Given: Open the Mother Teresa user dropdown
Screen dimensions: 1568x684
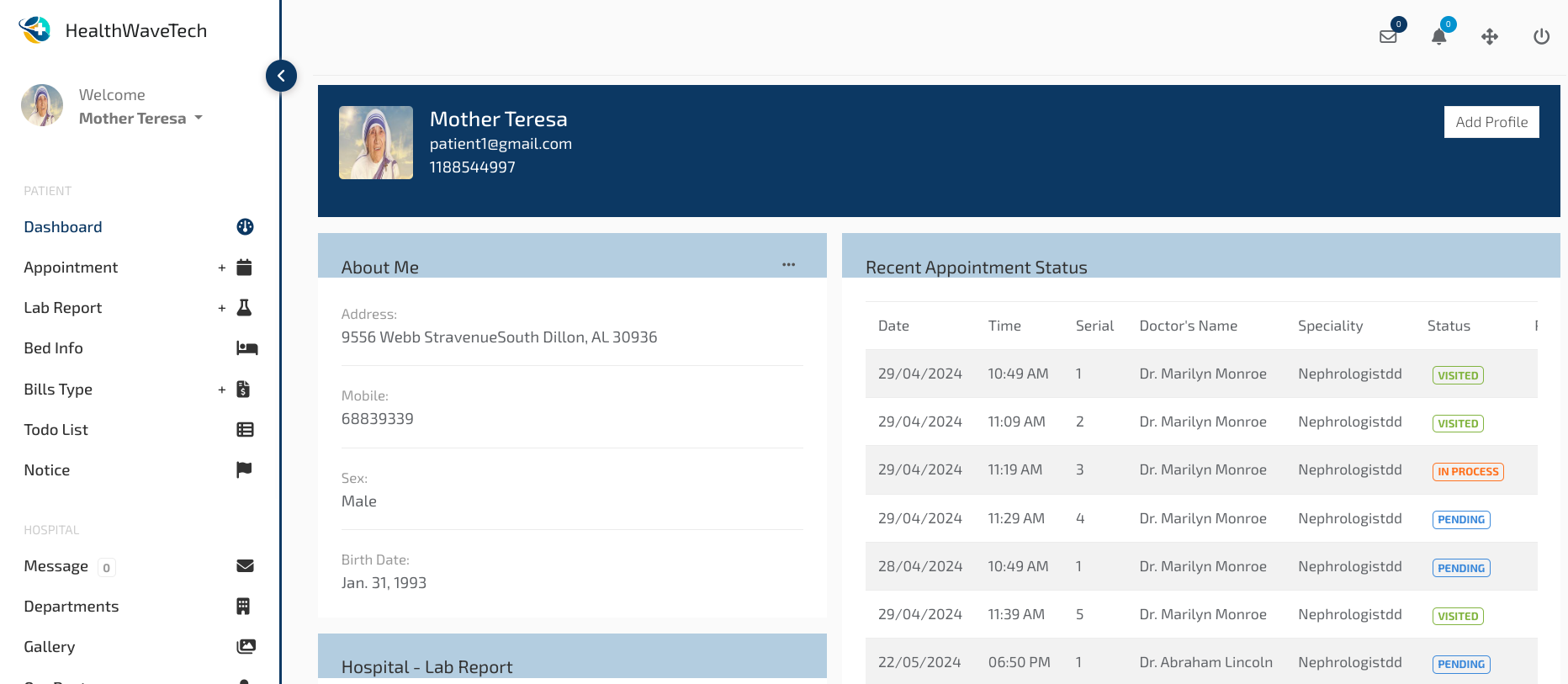Looking at the screenshot, I should click(x=140, y=119).
